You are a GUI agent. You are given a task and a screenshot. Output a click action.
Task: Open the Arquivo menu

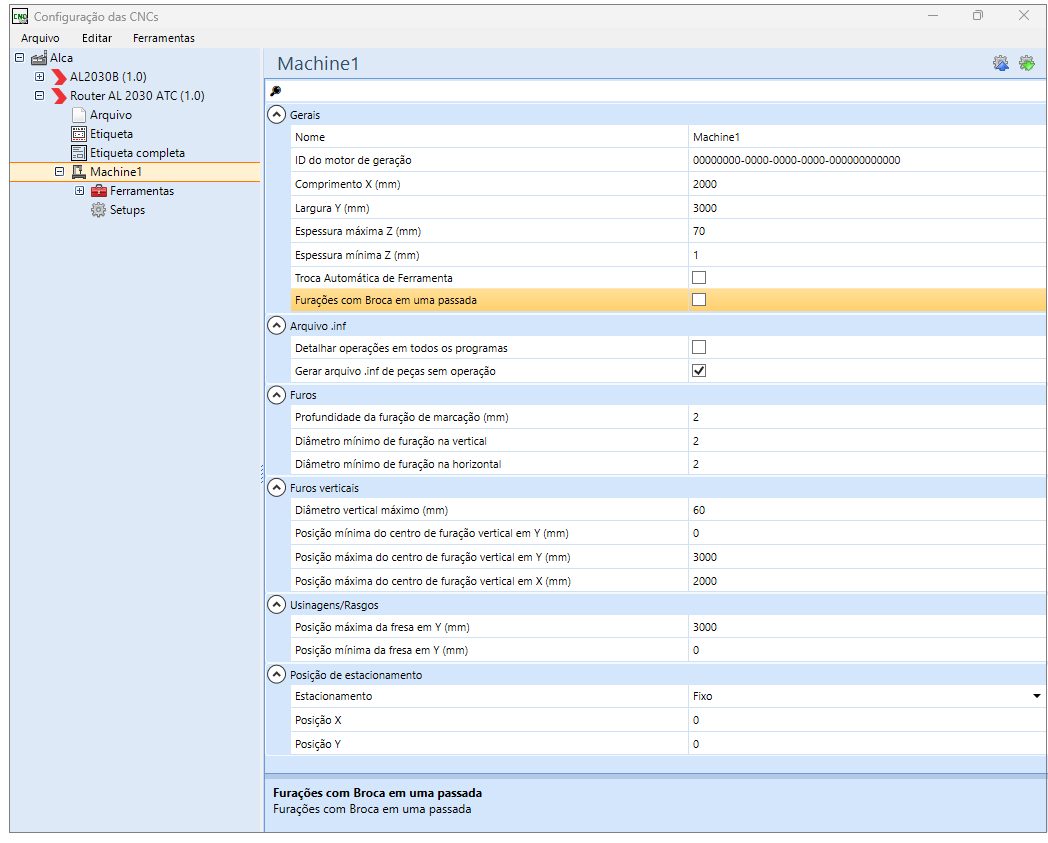point(40,38)
